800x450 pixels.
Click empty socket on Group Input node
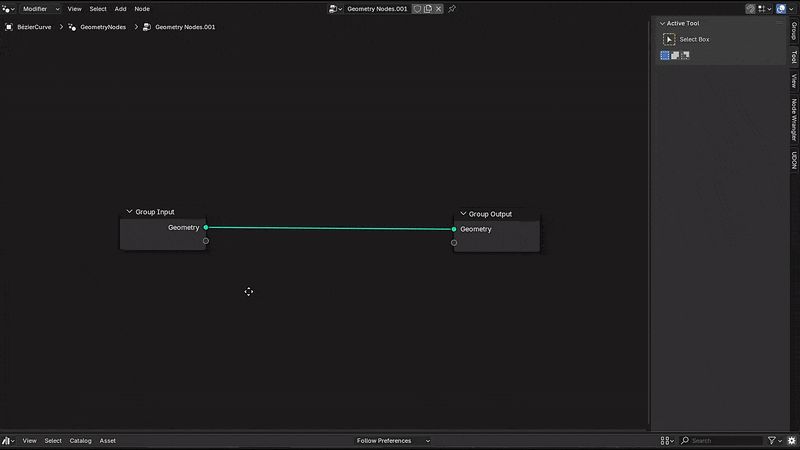click(206, 241)
